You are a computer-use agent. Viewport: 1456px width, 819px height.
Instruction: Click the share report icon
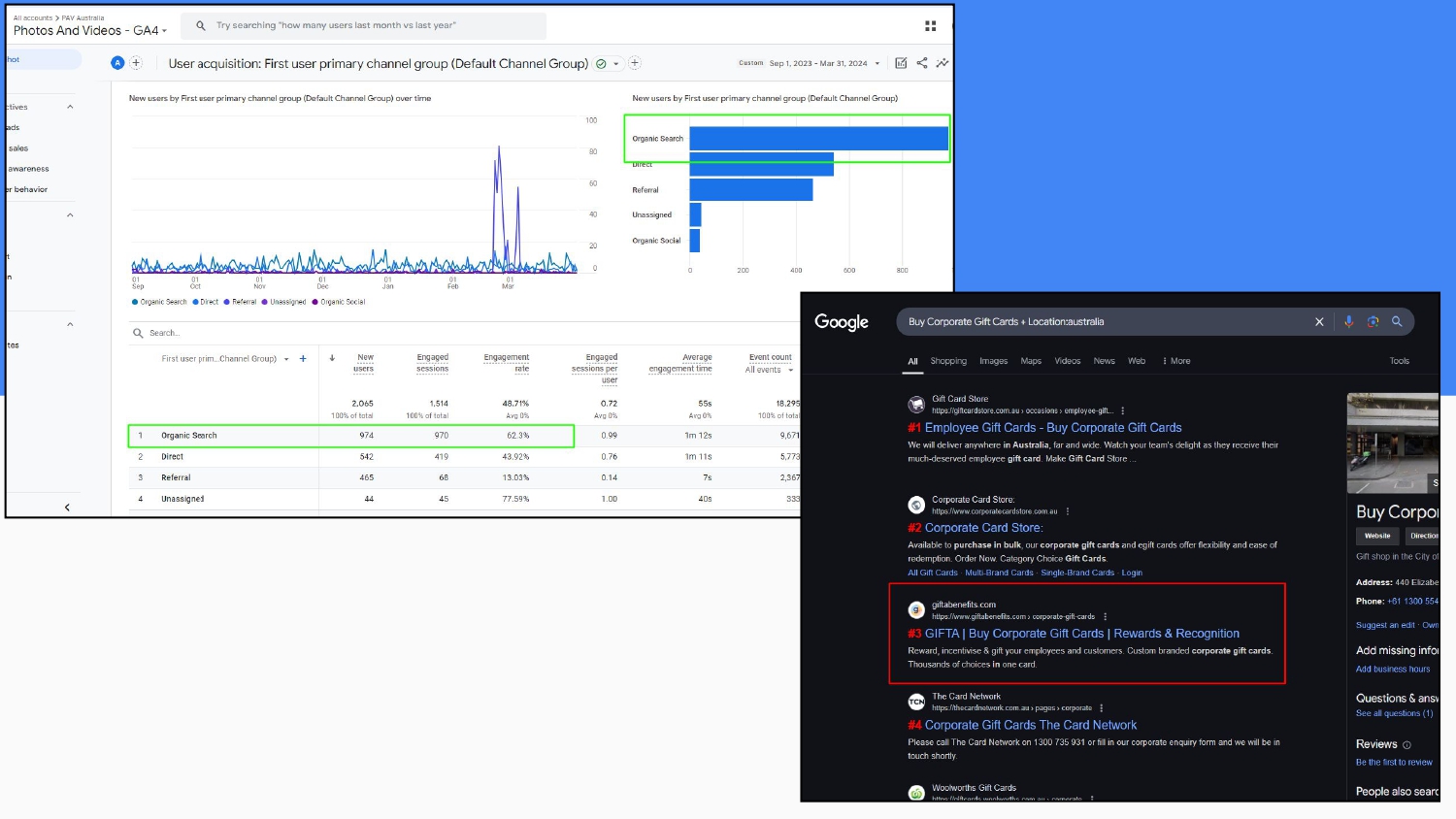[x=921, y=63]
